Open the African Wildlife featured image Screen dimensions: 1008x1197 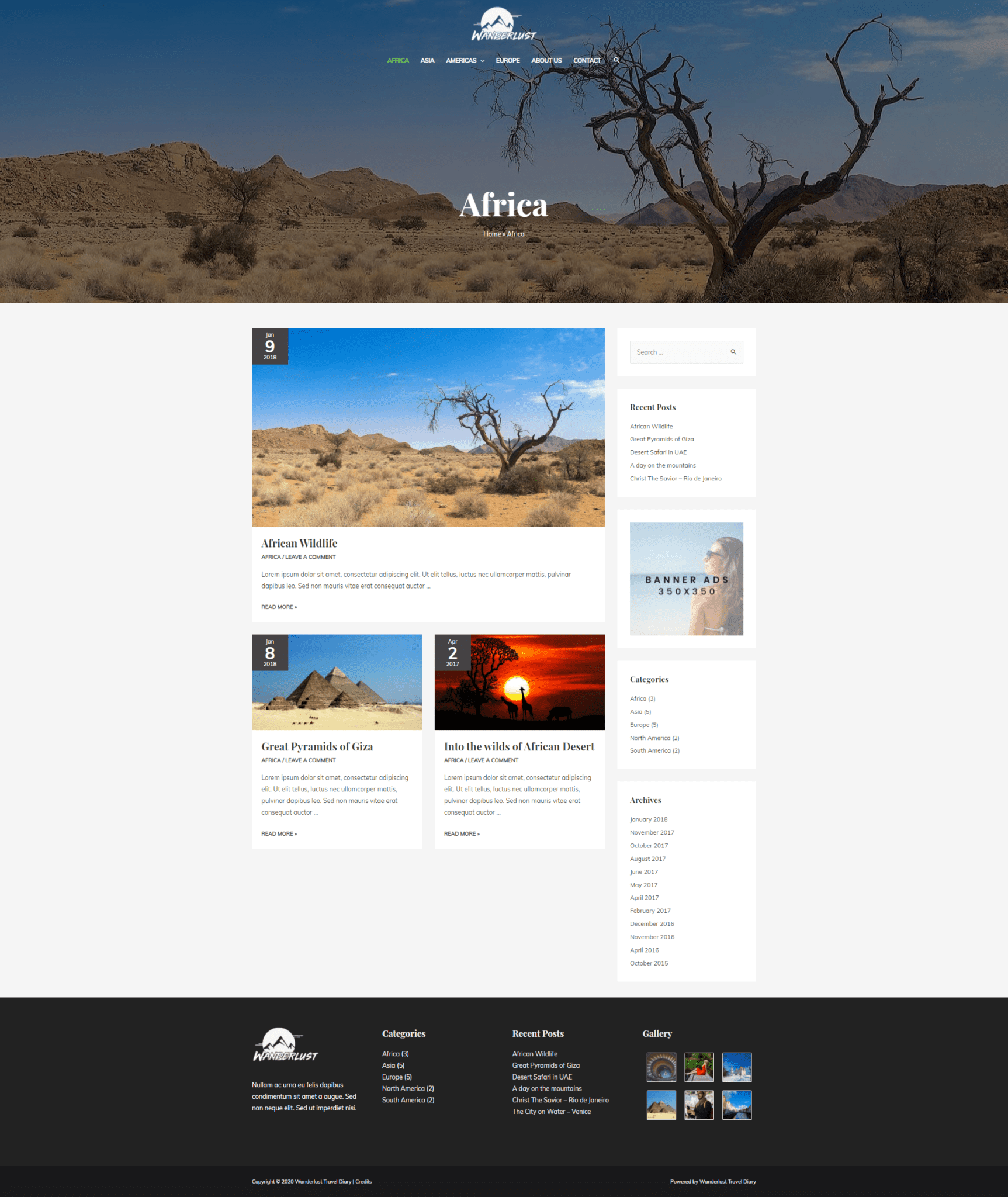point(428,427)
